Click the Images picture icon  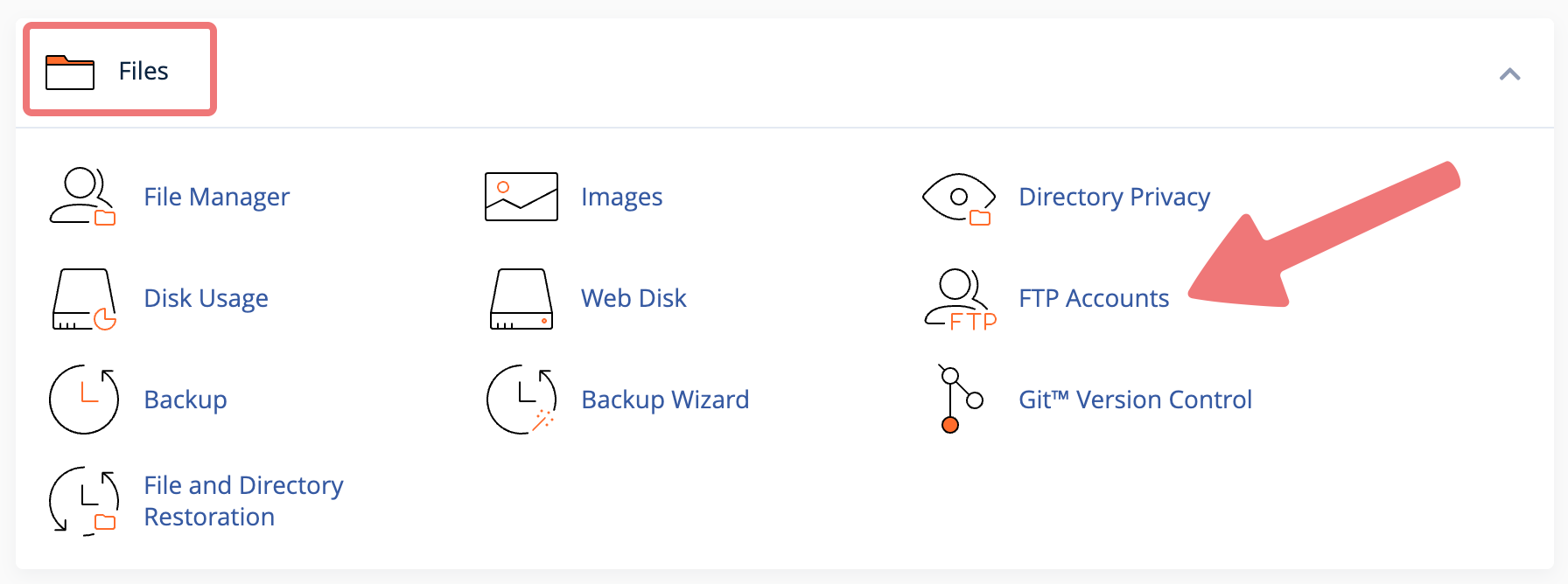(521, 197)
